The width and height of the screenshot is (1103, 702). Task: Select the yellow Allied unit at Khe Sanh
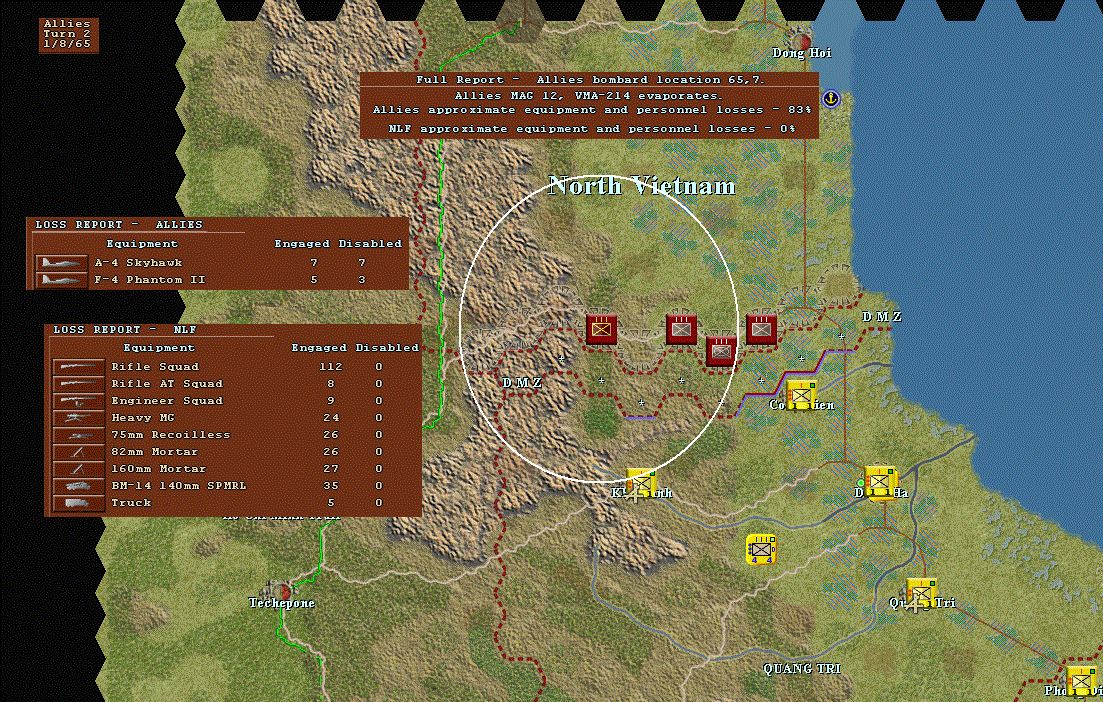click(641, 484)
